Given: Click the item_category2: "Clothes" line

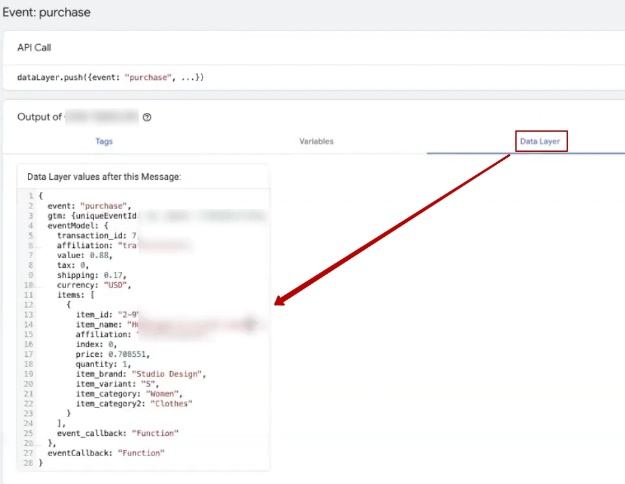Looking at the screenshot, I should tap(136, 403).
